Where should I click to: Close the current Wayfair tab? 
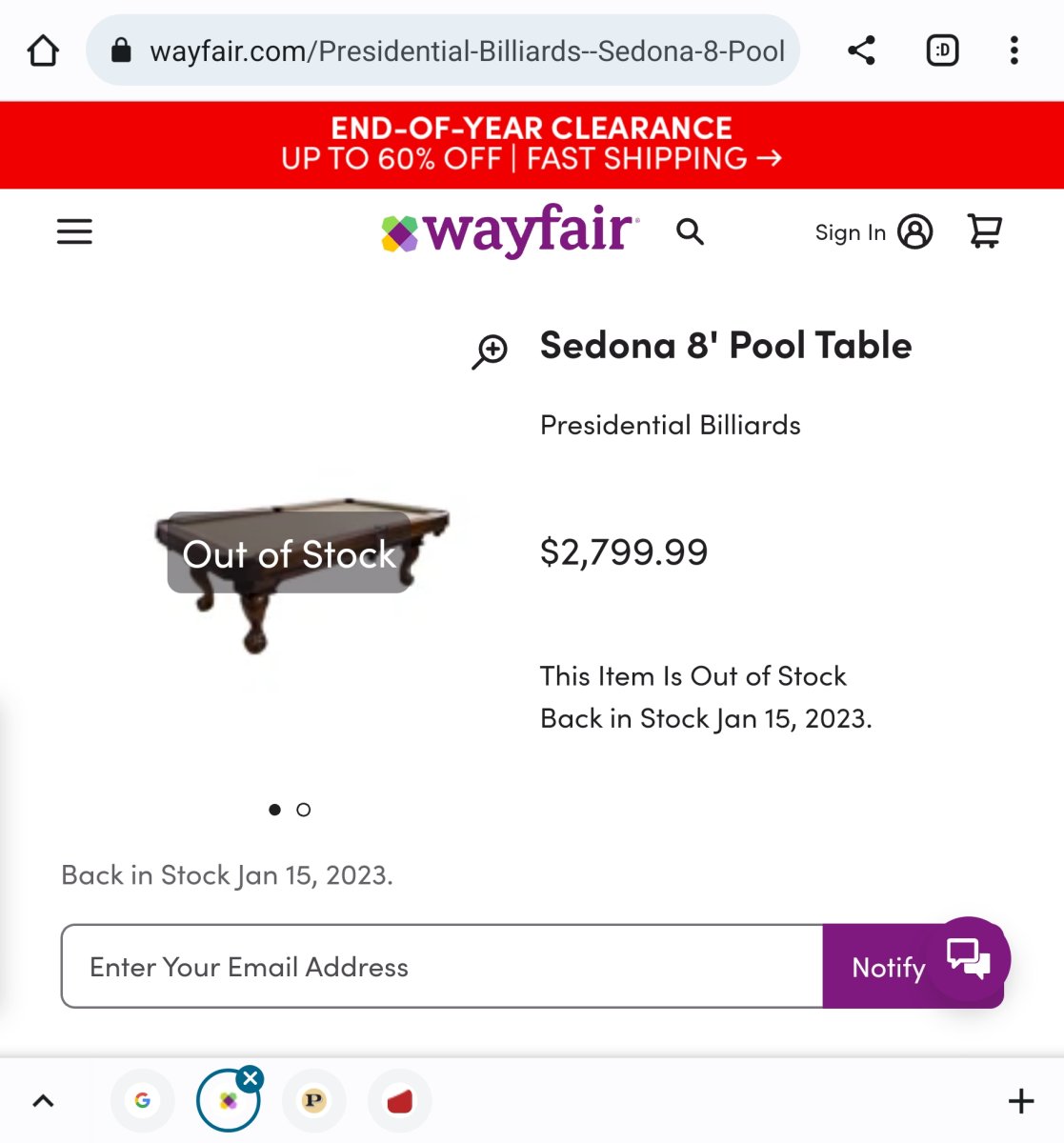tap(251, 1078)
